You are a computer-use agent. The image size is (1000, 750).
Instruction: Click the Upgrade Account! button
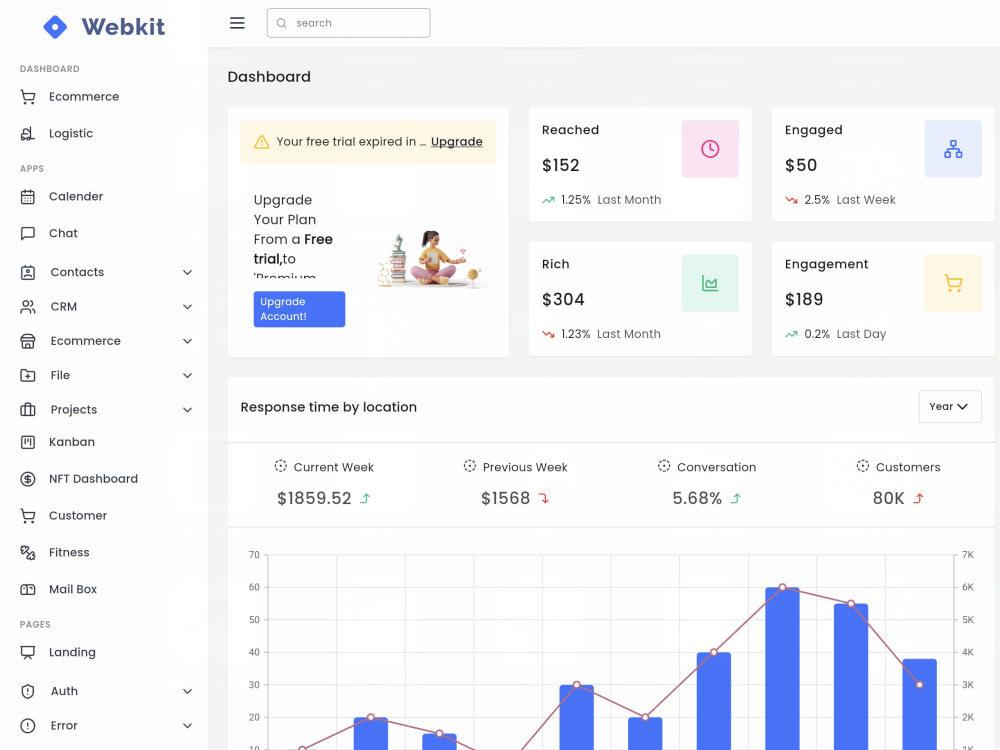pyautogui.click(x=299, y=309)
